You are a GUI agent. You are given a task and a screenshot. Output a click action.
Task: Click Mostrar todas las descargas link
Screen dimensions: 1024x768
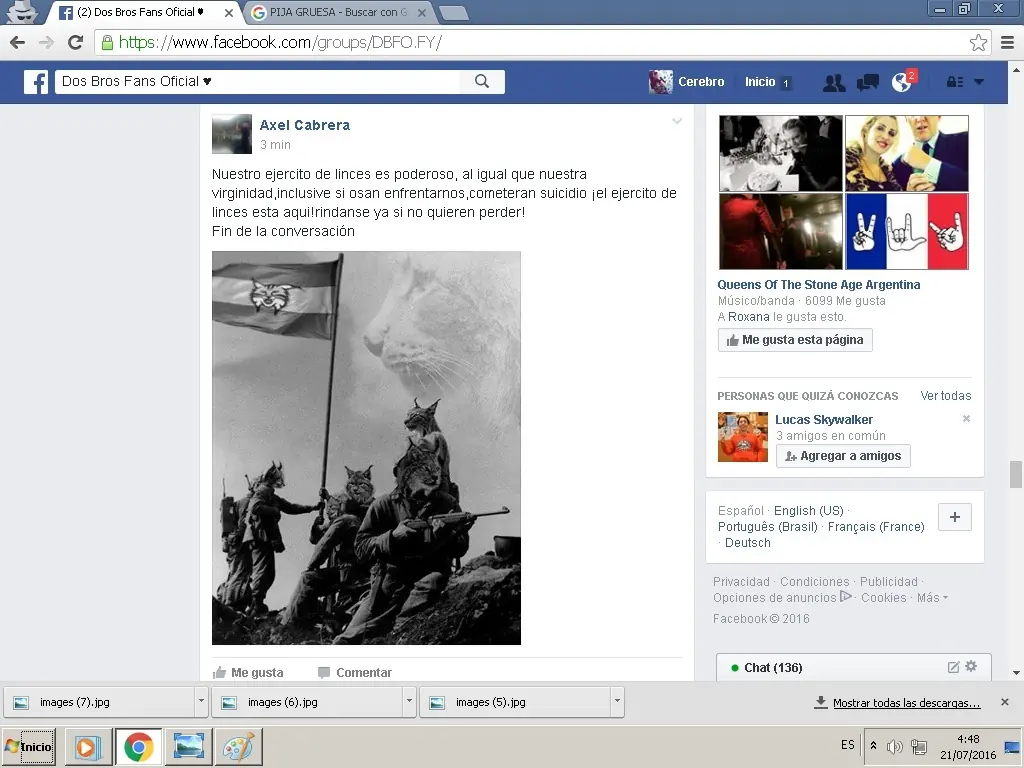pyautogui.click(x=906, y=703)
